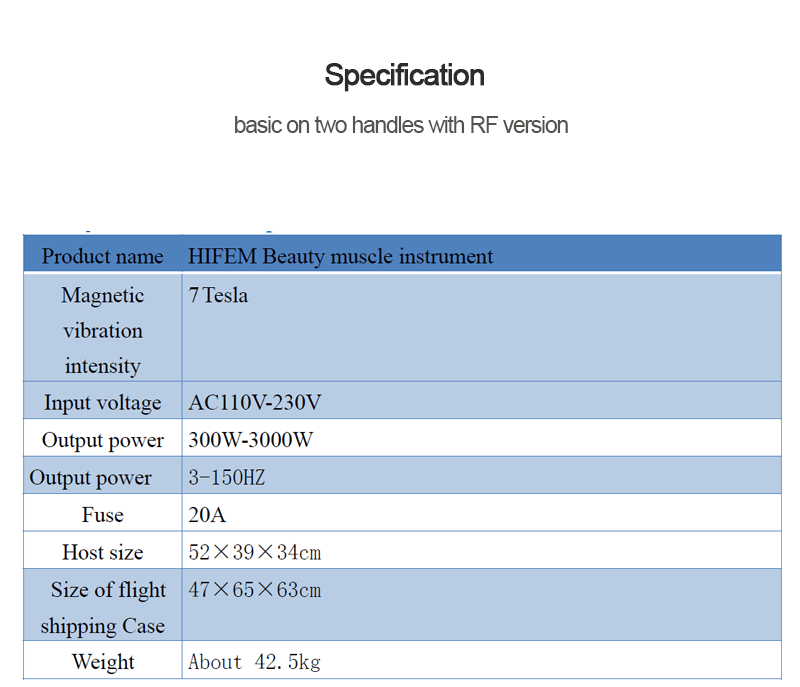The image size is (800, 687).
Task: Select the "20A" fuse value
Action: (x=206, y=515)
